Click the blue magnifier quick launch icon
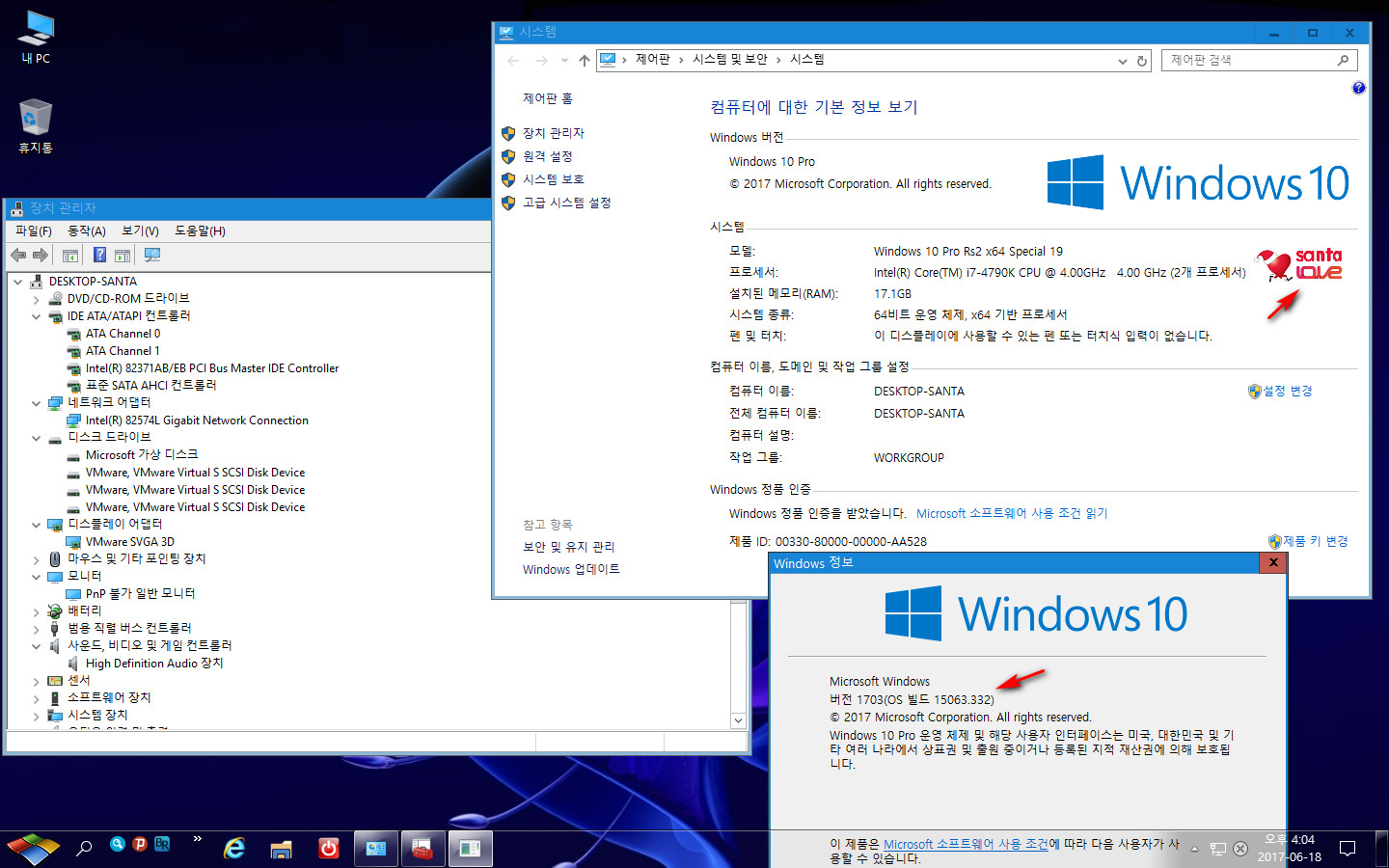1389x868 pixels. [x=118, y=844]
